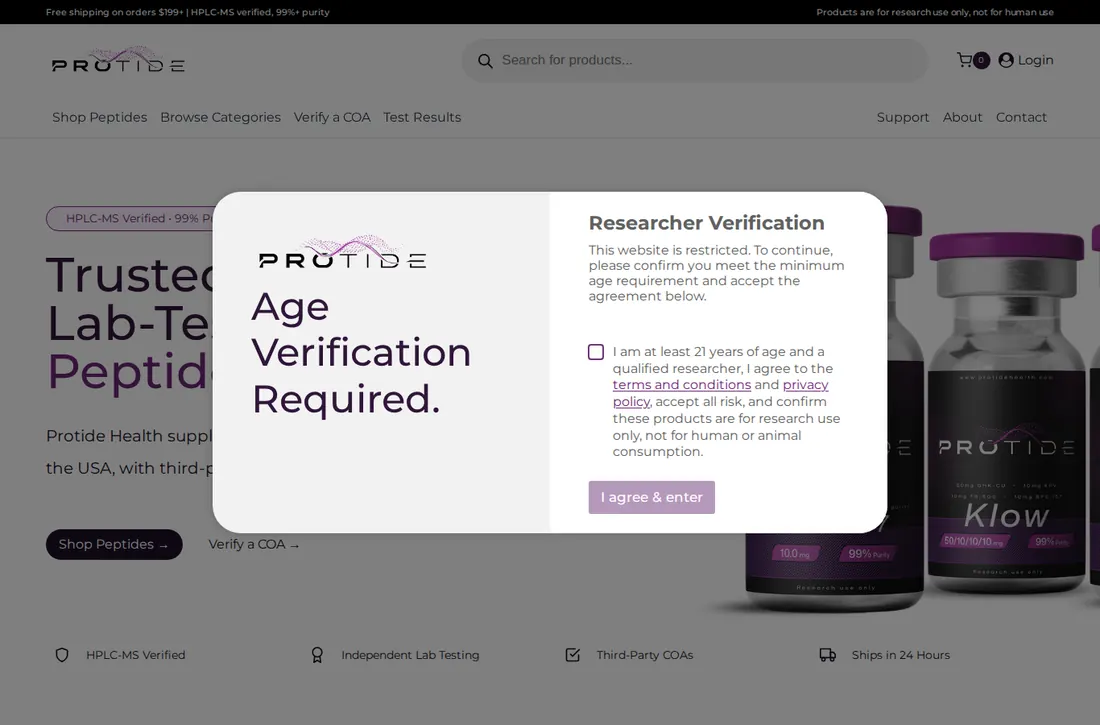Click the dark Shop Peptides → button

[114, 545]
